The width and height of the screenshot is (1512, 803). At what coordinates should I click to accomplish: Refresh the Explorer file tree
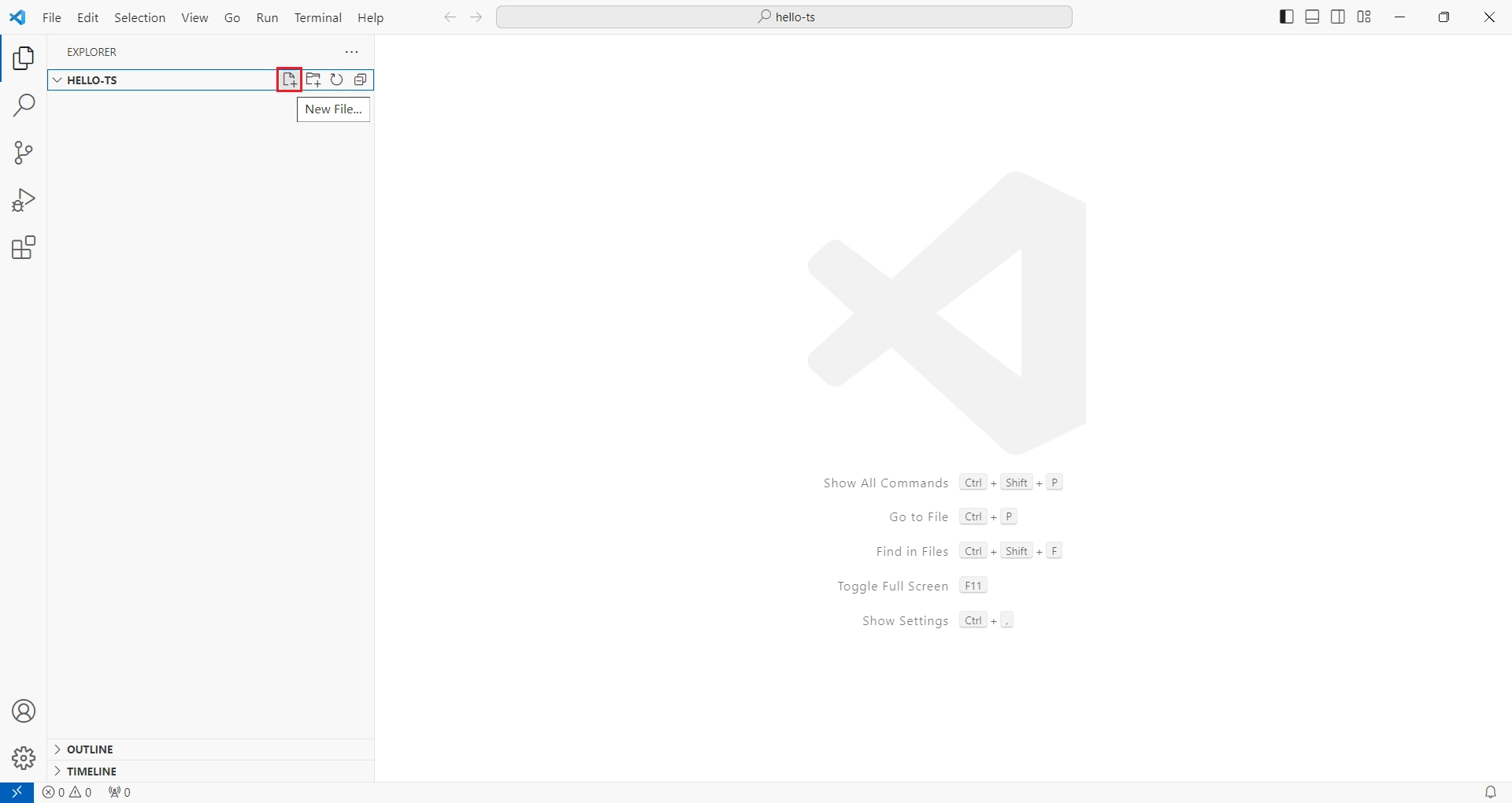(337, 80)
